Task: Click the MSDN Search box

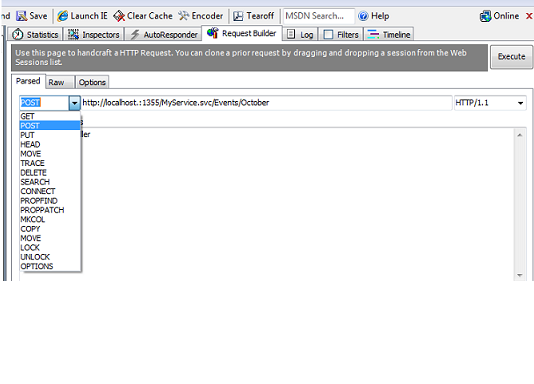Action: [x=318, y=16]
